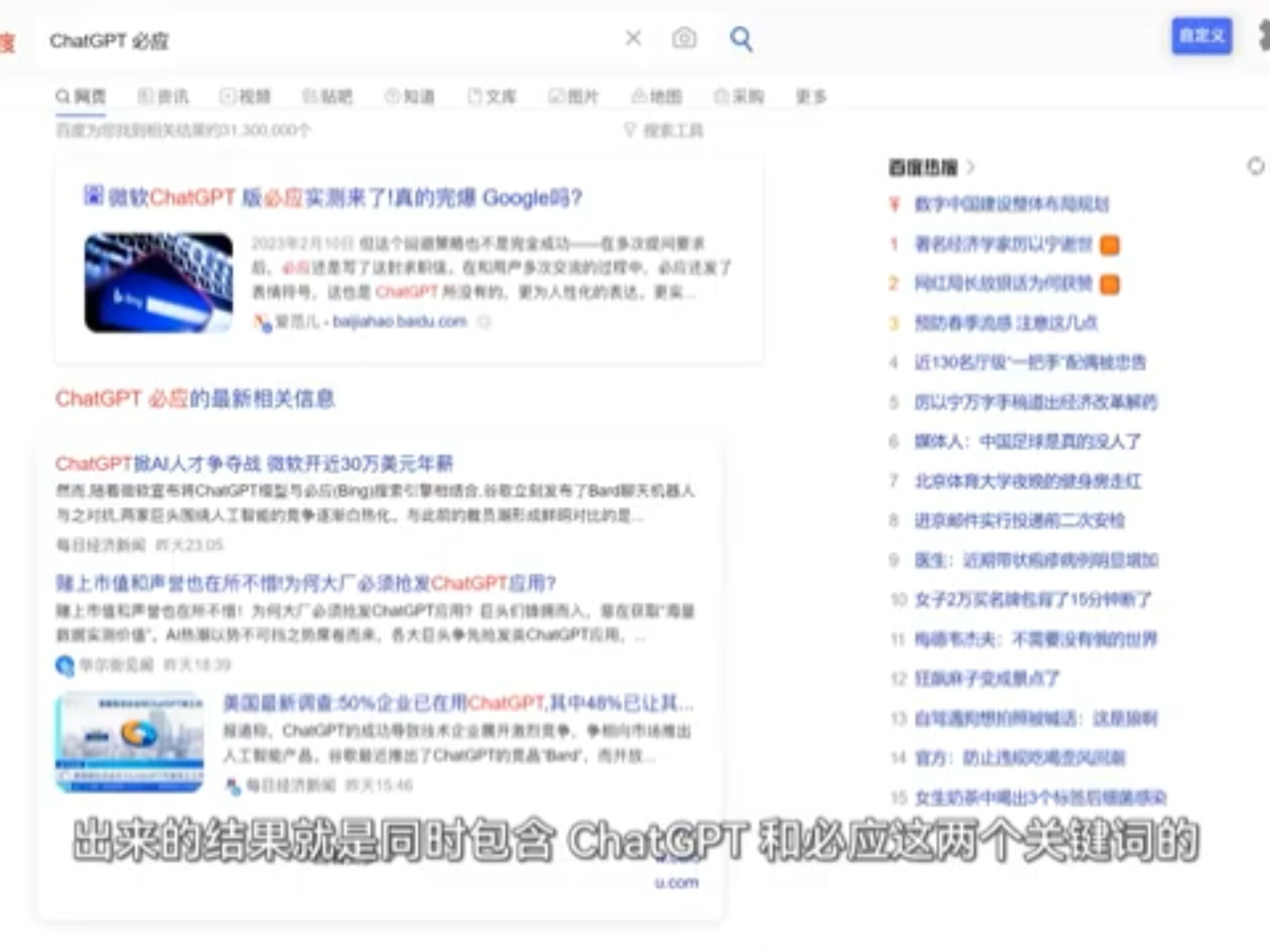The image size is (1270, 952).
Task: Open hot search 14 starting with 官方
Action: 1019,758
